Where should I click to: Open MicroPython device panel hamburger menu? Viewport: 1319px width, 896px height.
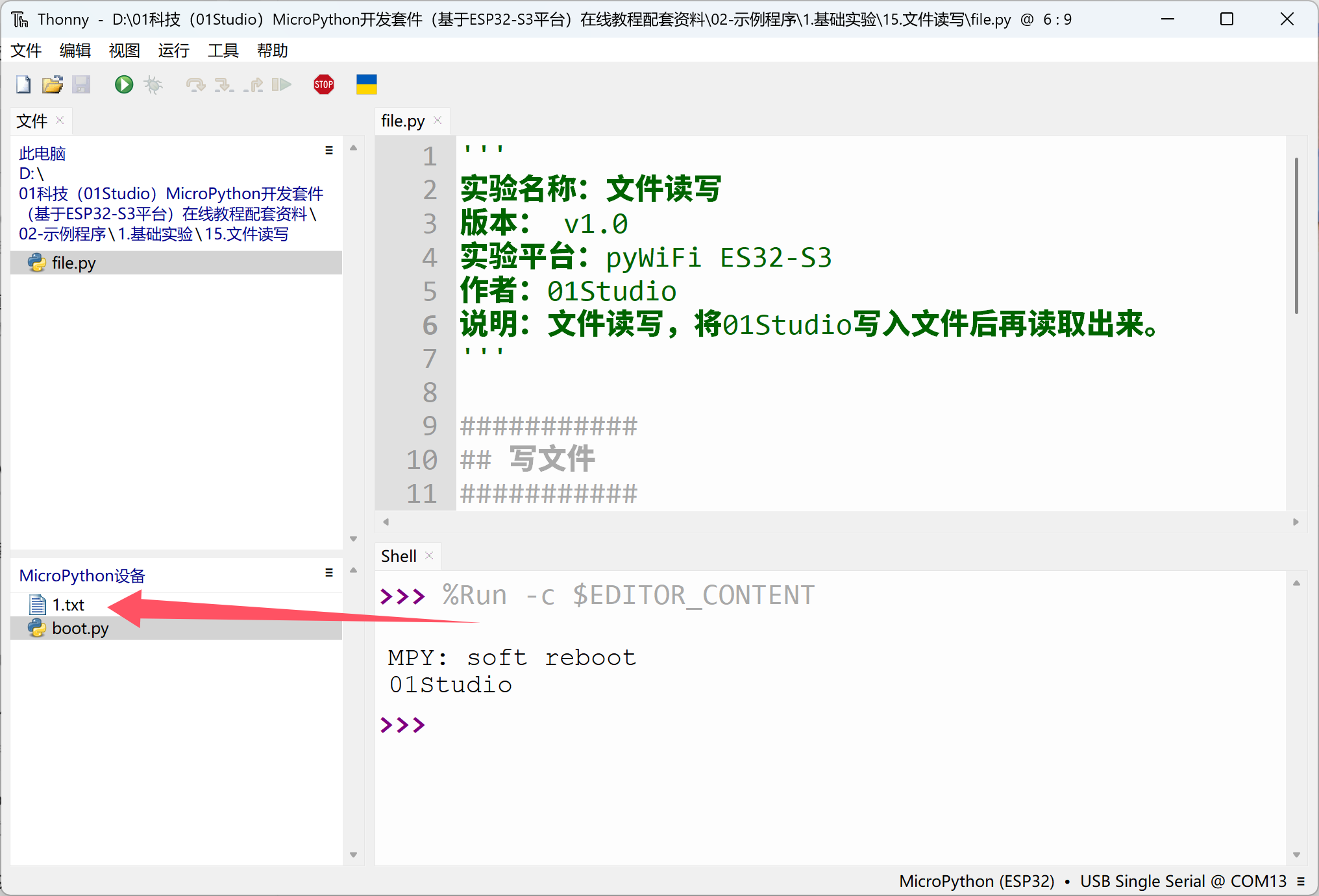click(x=329, y=573)
